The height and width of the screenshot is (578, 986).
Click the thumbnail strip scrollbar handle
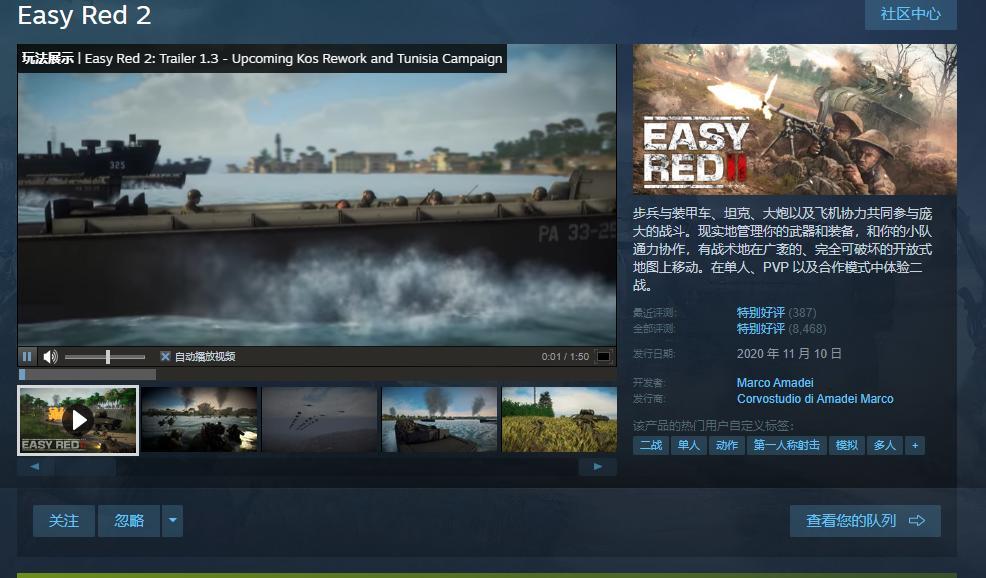click(x=85, y=466)
